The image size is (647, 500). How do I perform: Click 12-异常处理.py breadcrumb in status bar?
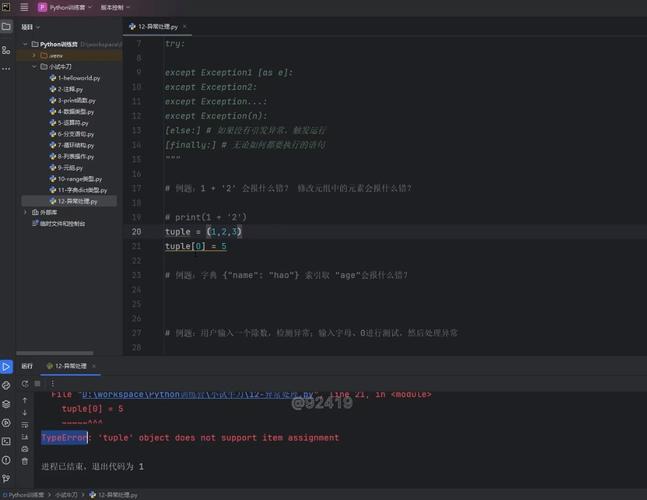(113, 495)
